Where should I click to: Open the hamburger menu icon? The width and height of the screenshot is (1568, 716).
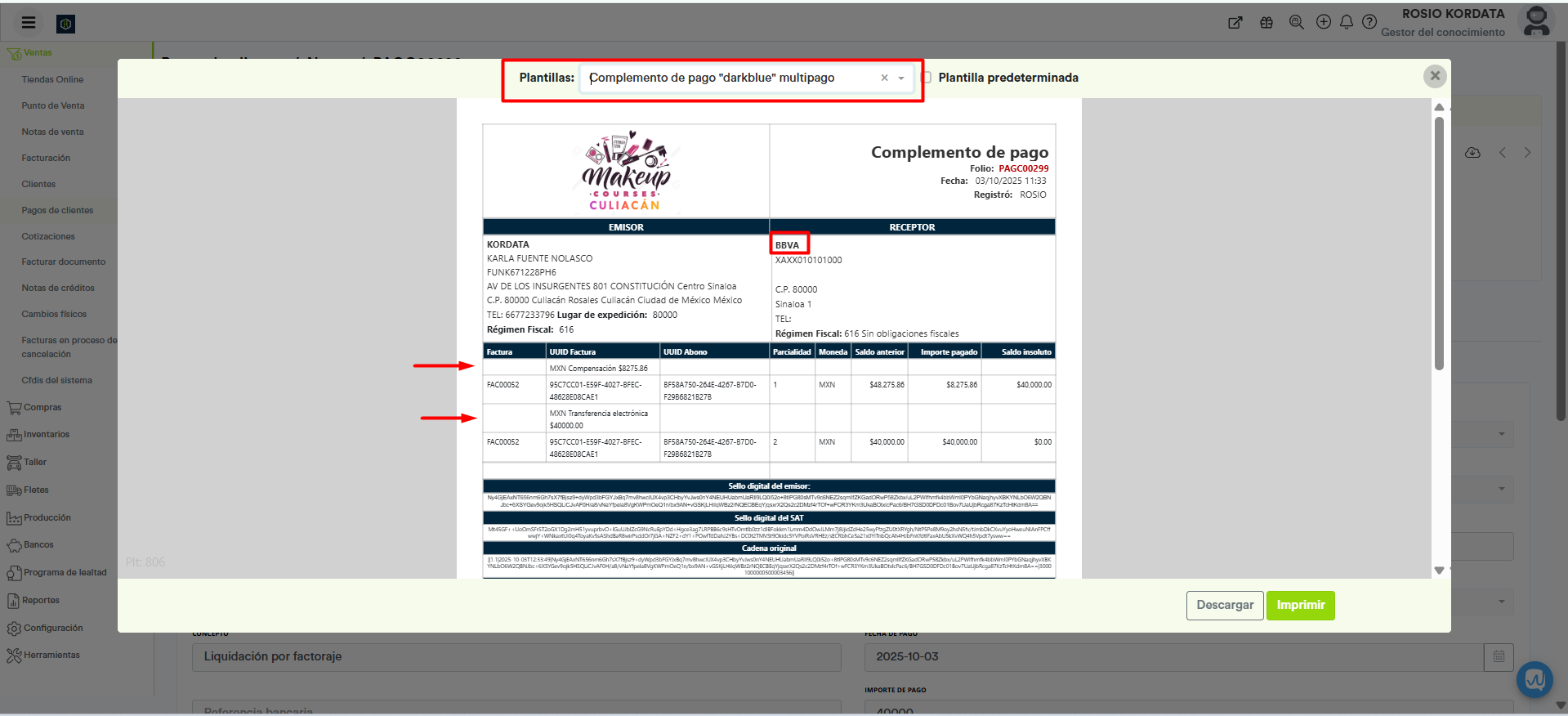click(29, 23)
